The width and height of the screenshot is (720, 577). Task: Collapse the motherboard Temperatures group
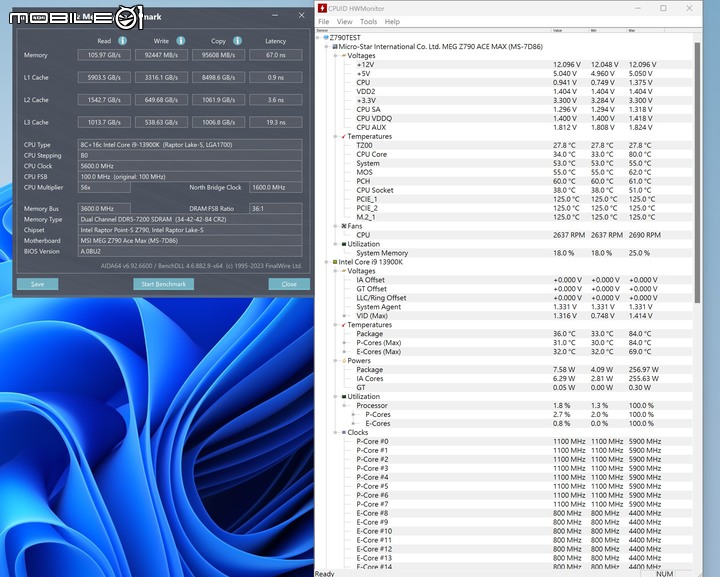click(x=336, y=136)
